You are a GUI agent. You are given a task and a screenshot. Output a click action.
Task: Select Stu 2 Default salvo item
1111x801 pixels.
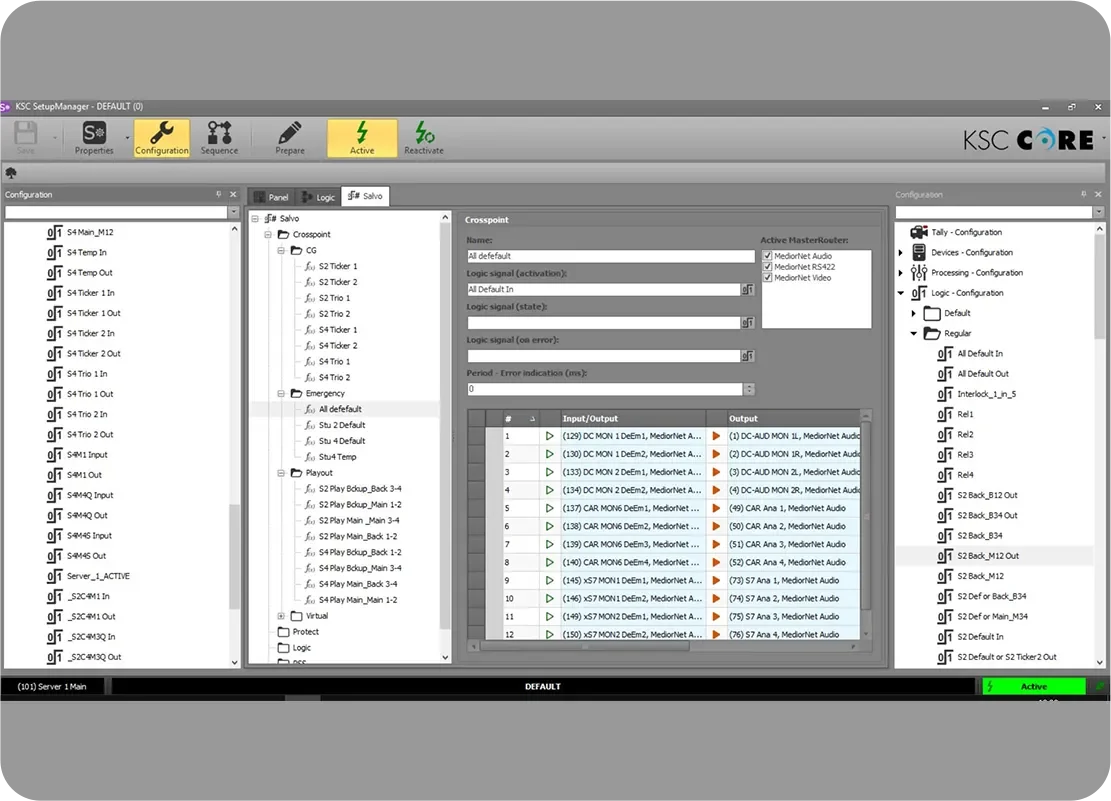click(x=342, y=425)
